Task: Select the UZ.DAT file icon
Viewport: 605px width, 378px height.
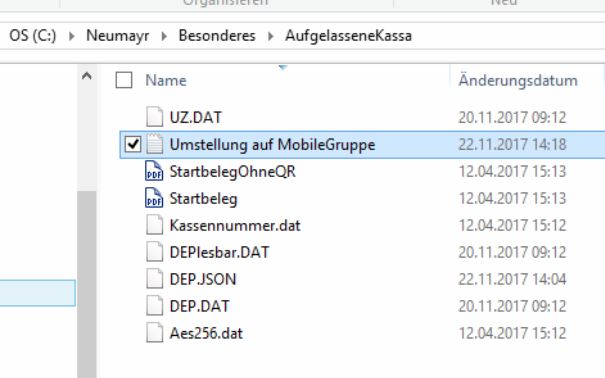Action: 154,117
